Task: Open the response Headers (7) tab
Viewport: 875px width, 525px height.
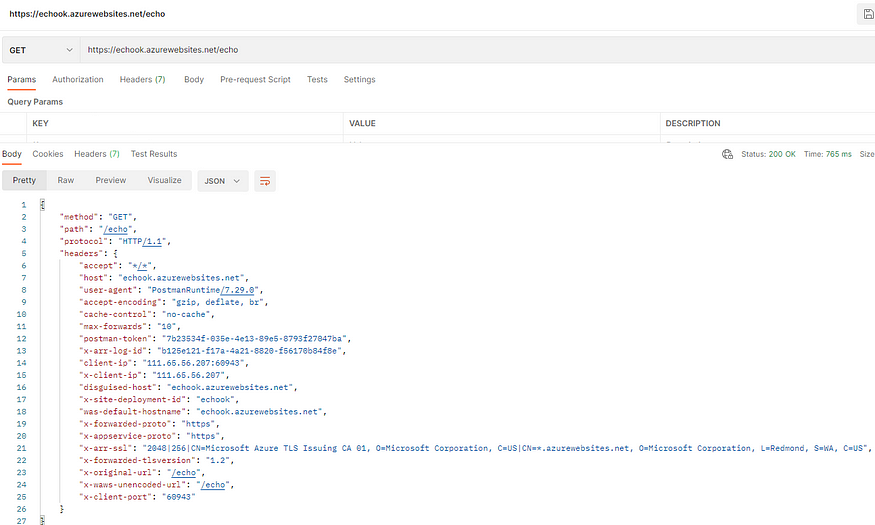Action: (x=97, y=154)
